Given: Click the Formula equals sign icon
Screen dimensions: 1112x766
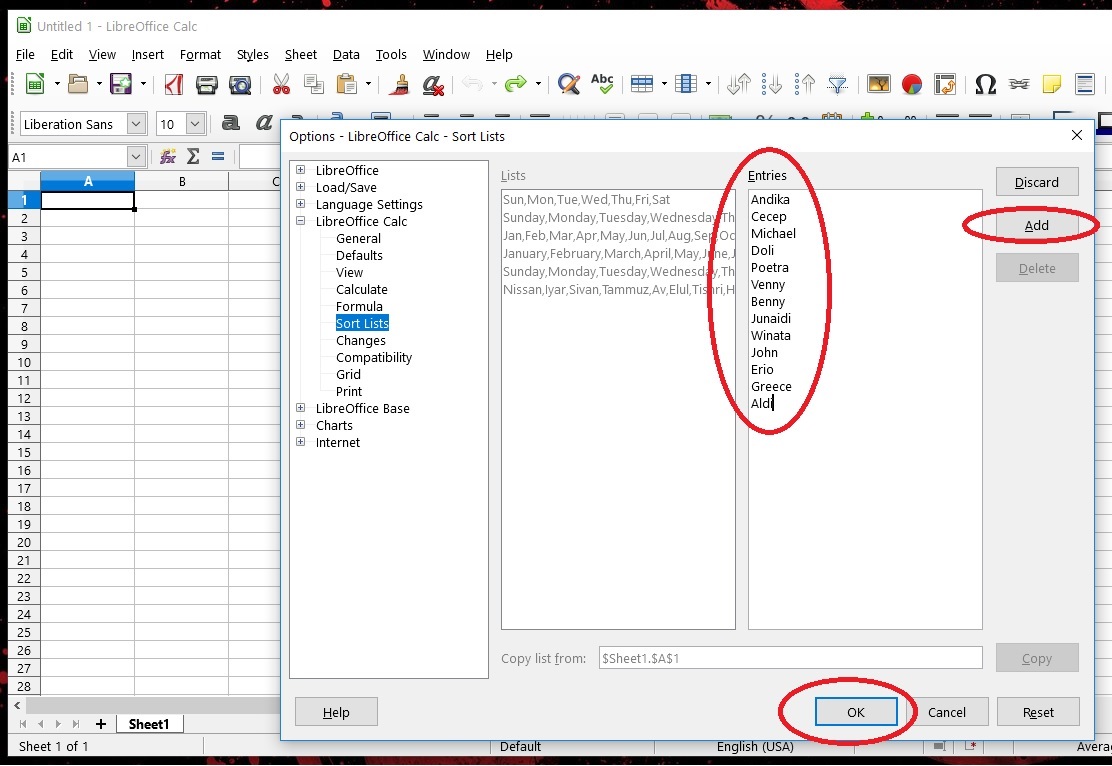Looking at the screenshot, I should pos(218,157).
